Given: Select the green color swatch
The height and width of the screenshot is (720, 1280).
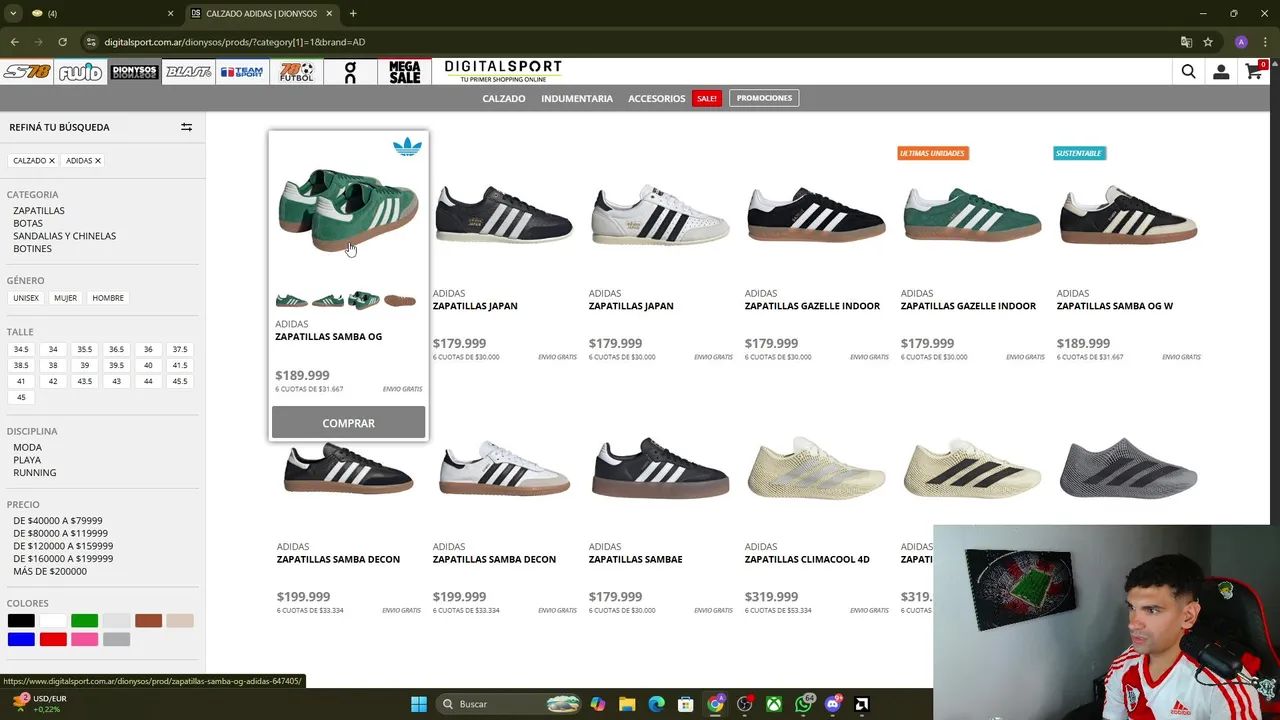Looking at the screenshot, I should click(85, 621).
